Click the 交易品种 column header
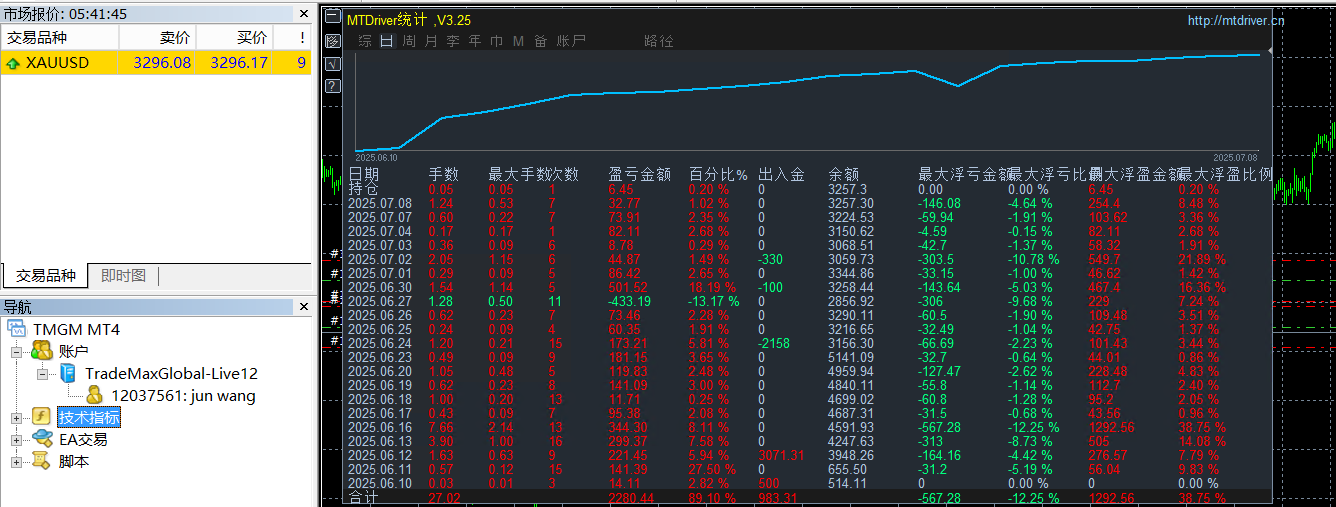The height and width of the screenshot is (507, 1336). pos(60,37)
